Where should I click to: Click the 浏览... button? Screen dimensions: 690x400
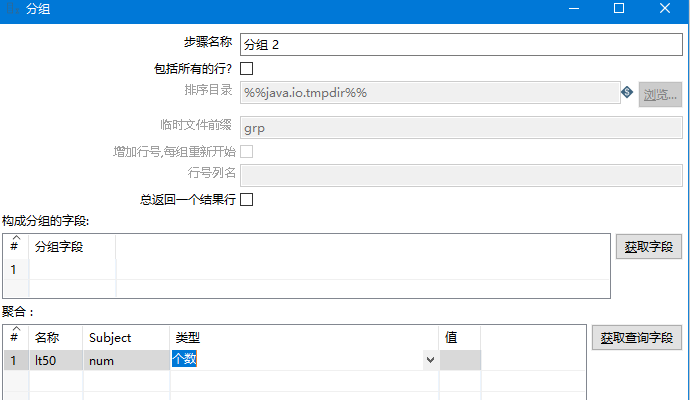tap(660, 94)
